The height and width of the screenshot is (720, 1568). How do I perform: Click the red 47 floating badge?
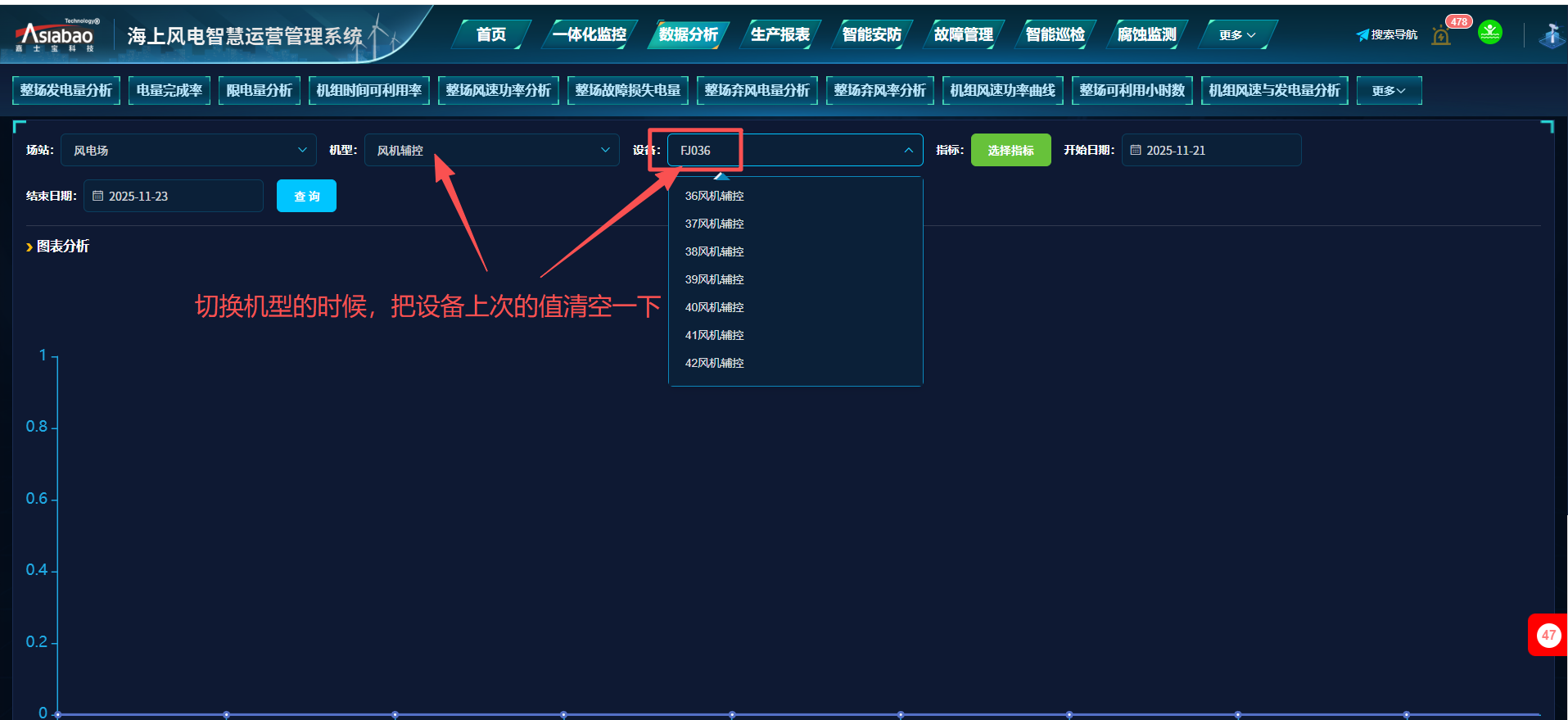(x=1548, y=635)
